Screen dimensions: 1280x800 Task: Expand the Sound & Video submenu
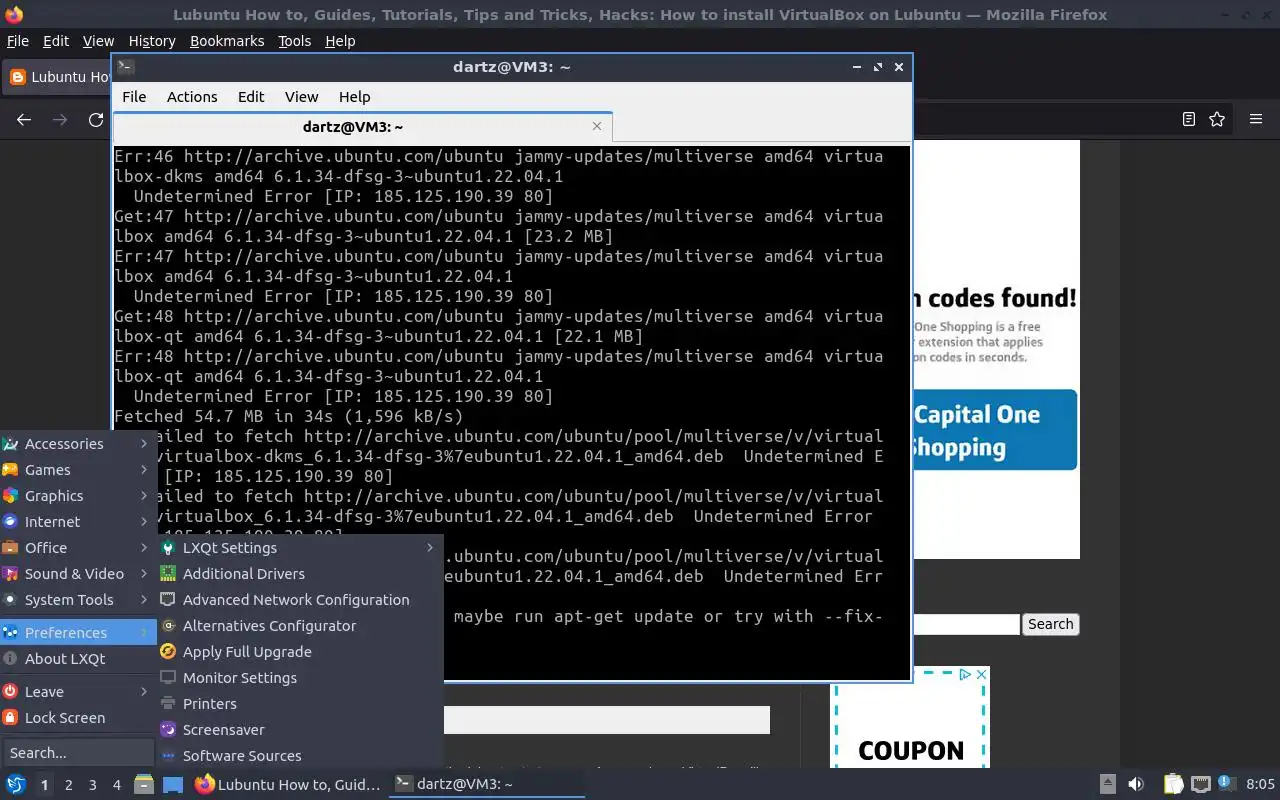coord(77,573)
